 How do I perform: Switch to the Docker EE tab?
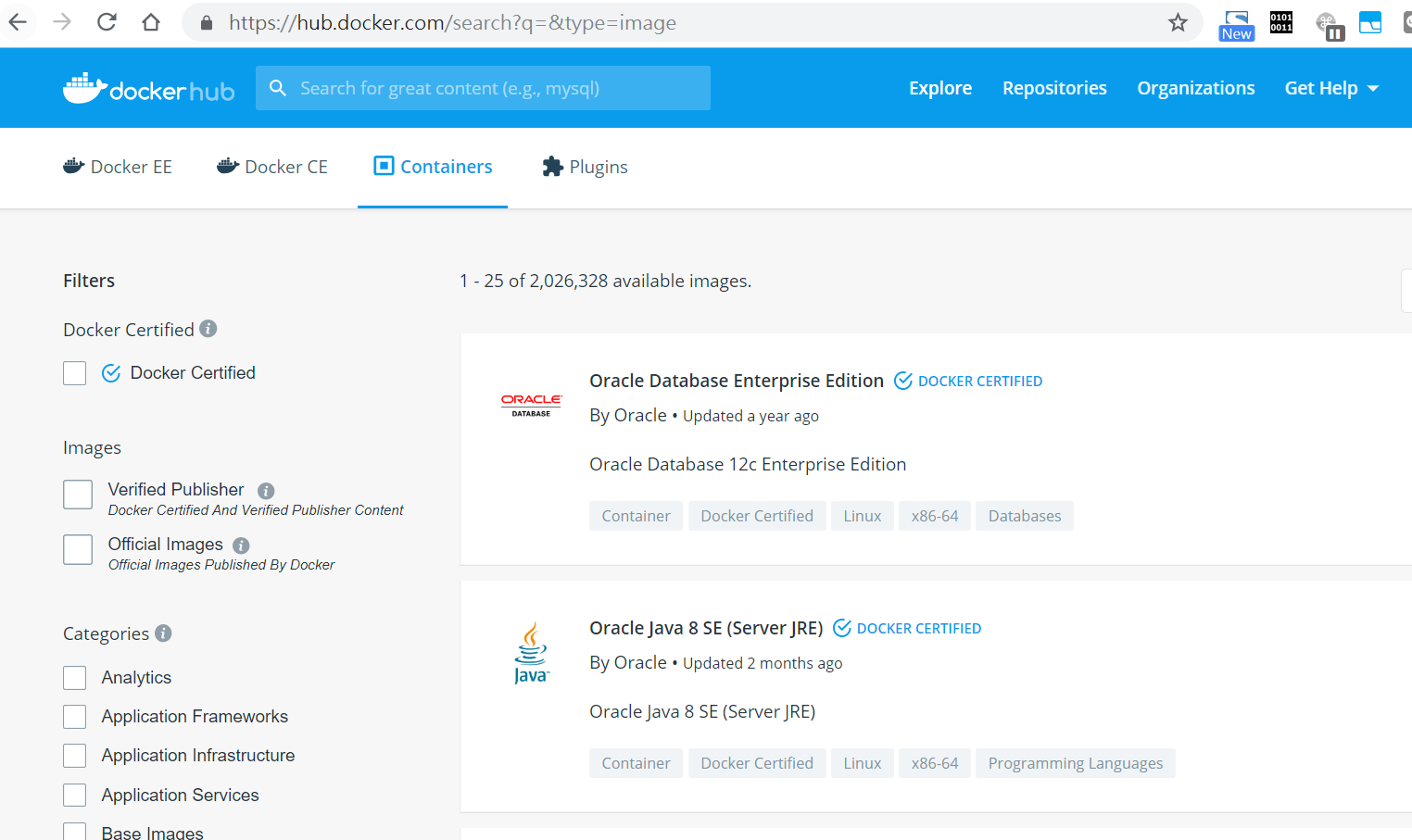[x=118, y=167]
